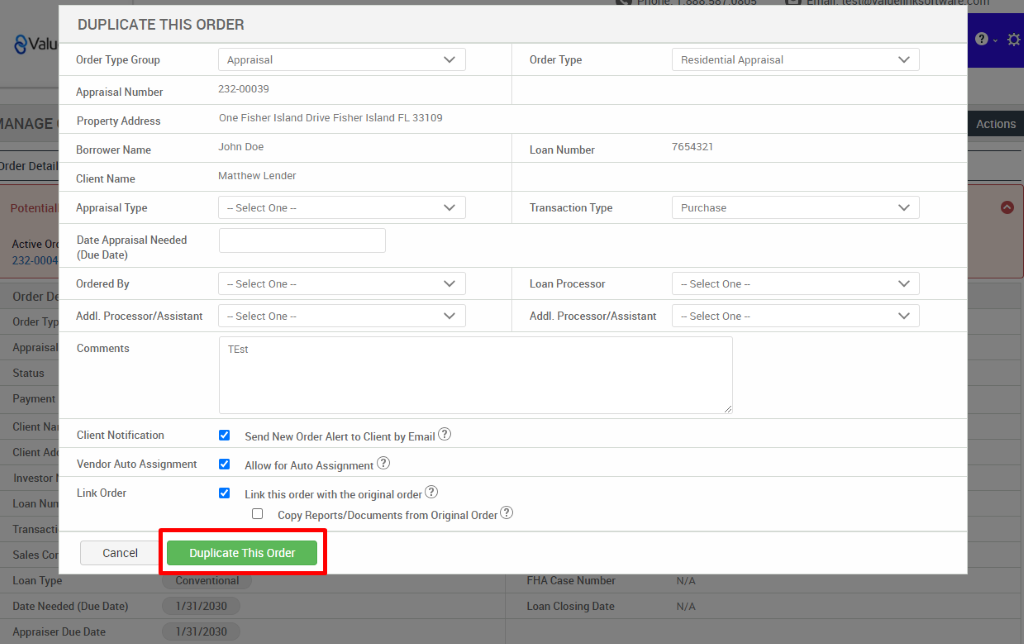The image size is (1024, 644).
Task: Click help icon next to Copy Reports/Documents
Action: coord(506,514)
